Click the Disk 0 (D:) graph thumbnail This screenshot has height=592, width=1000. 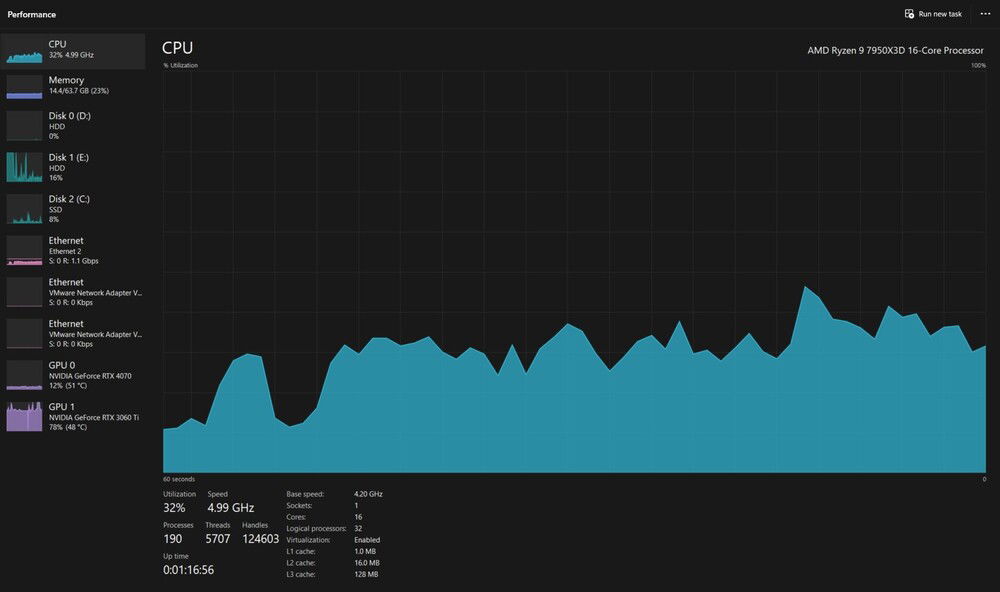pos(24,126)
